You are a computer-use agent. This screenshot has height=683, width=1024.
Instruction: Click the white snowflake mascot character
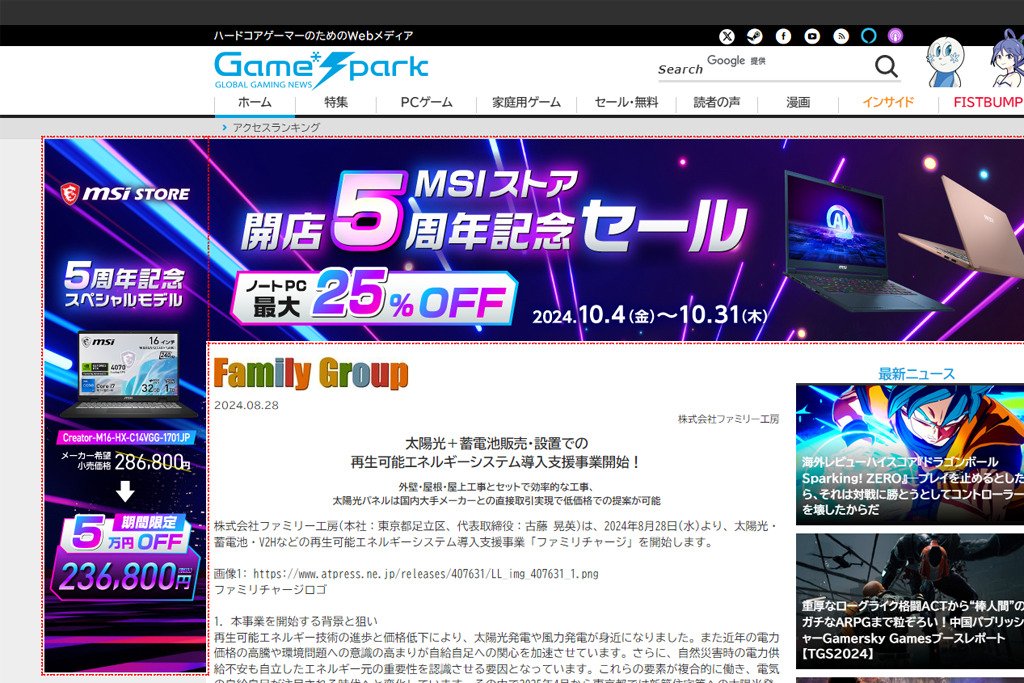pyautogui.click(x=944, y=63)
